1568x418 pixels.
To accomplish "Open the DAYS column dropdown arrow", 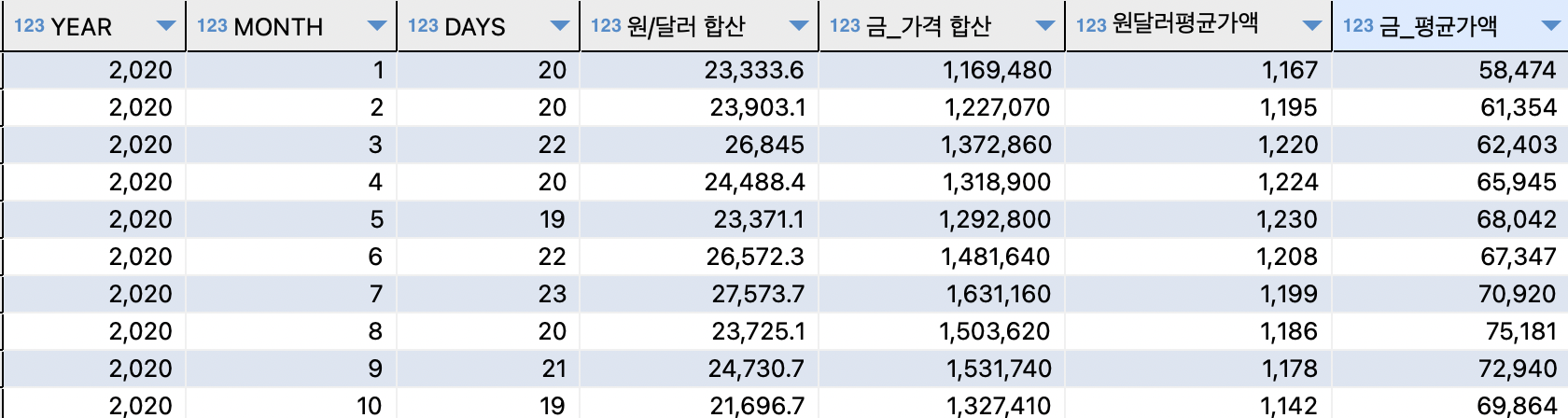I will point(560,26).
